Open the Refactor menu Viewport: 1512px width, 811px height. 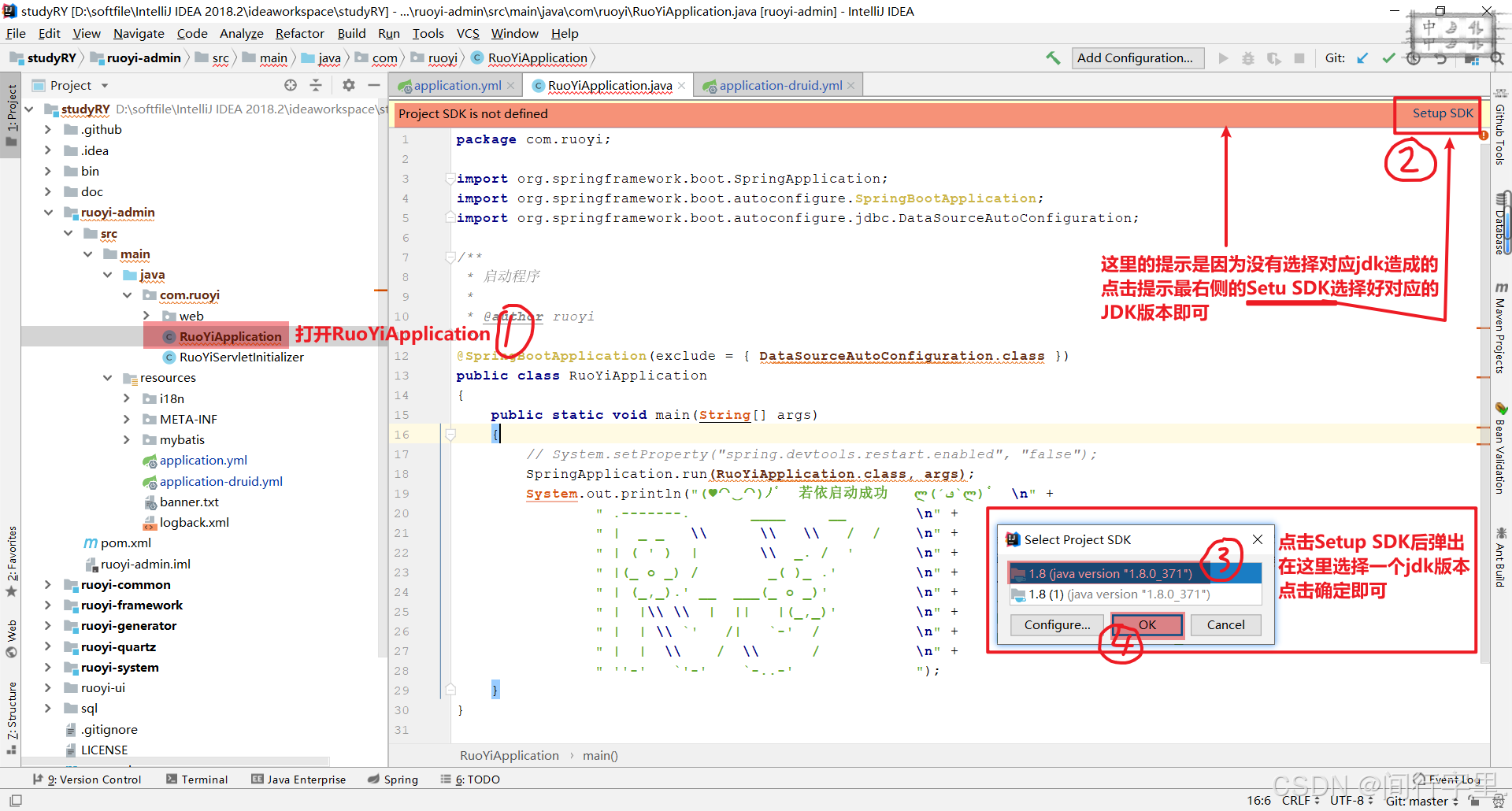(x=299, y=33)
